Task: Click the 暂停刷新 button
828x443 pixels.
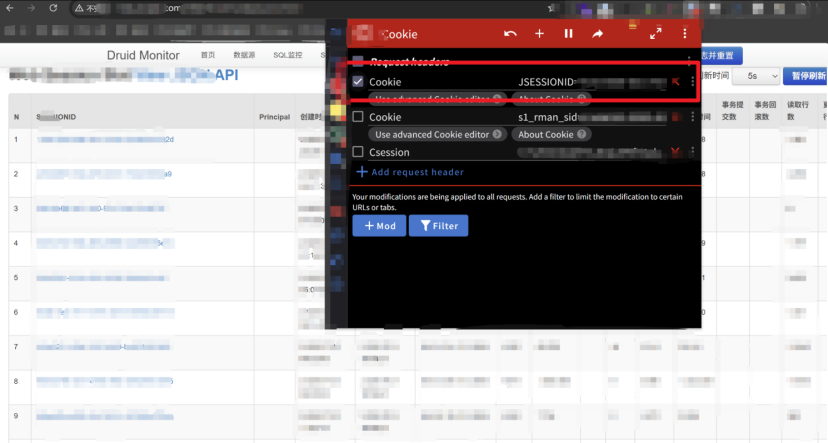Action: pyautogui.click(x=805, y=77)
